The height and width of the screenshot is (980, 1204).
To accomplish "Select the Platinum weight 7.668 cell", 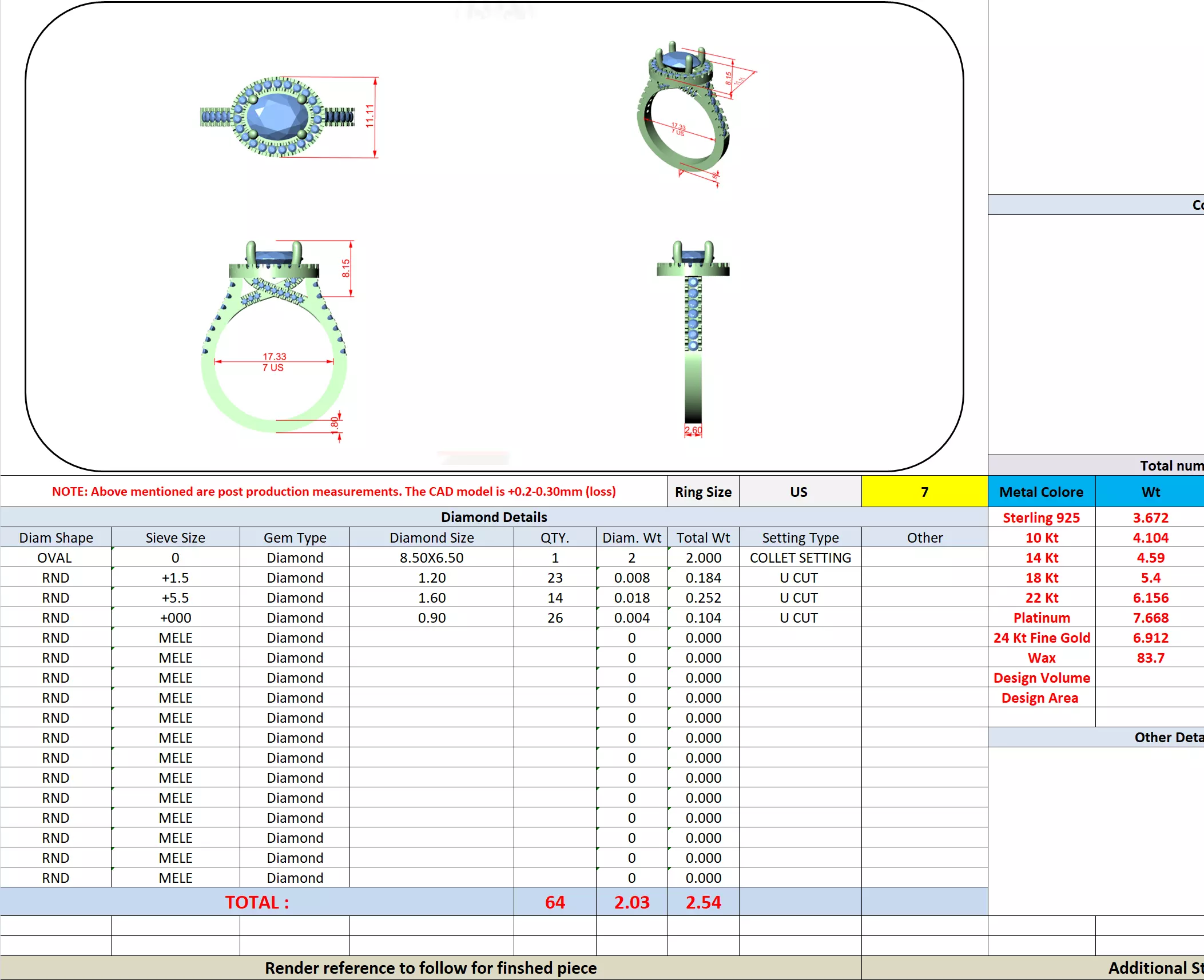I will [1150, 618].
